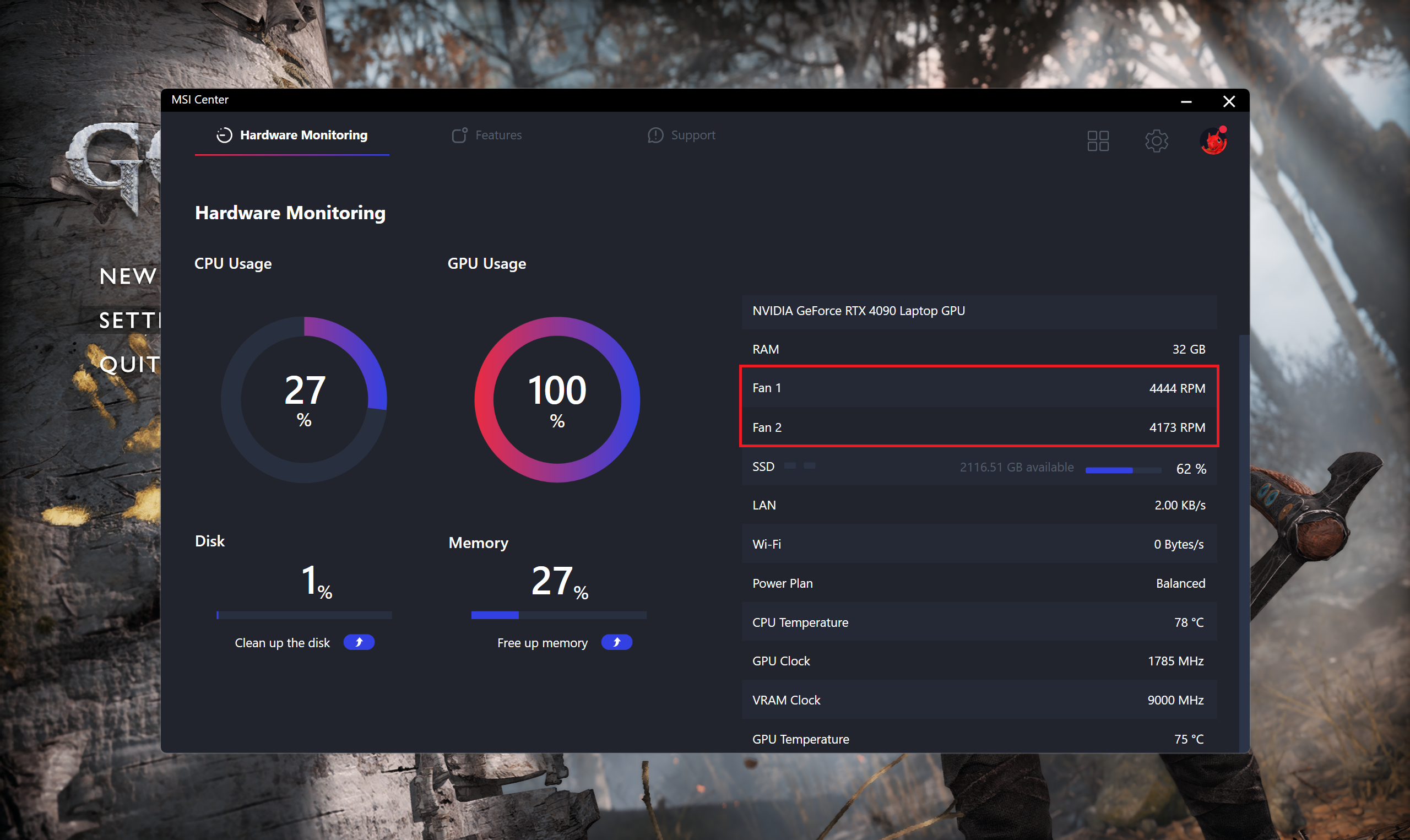Click the GPU Usage circular gauge
The width and height of the screenshot is (1410, 840).
(557, 400)
